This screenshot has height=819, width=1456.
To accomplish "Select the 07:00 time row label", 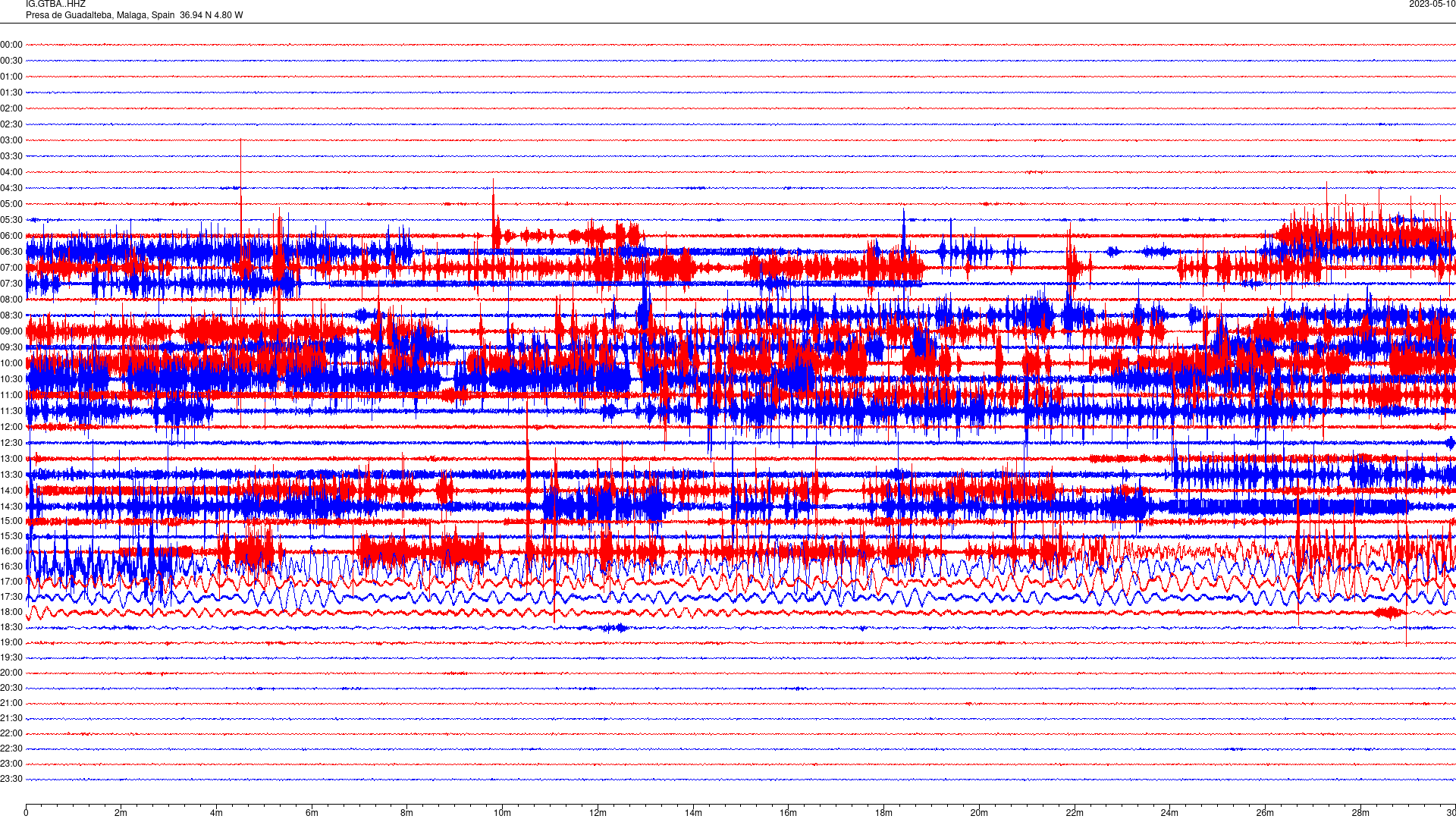I will pyautogui.click(x=11, y=268).
